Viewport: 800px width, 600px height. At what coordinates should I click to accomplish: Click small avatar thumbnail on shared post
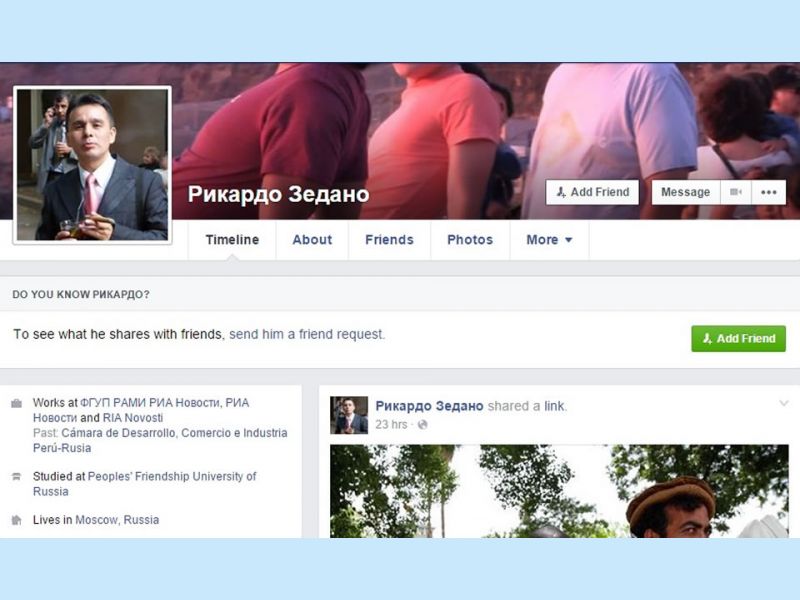(349, 415)
